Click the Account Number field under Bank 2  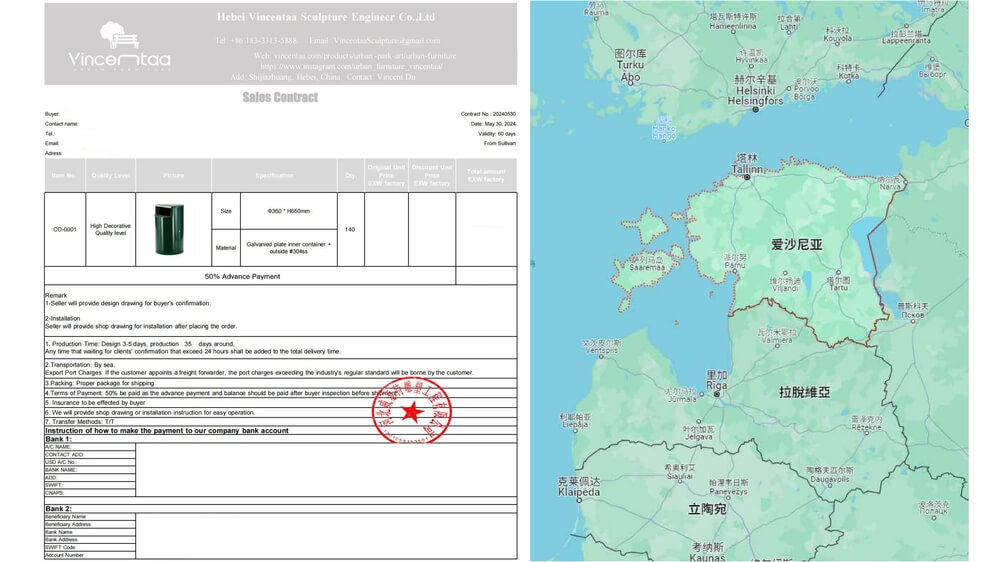pos(64,555)
